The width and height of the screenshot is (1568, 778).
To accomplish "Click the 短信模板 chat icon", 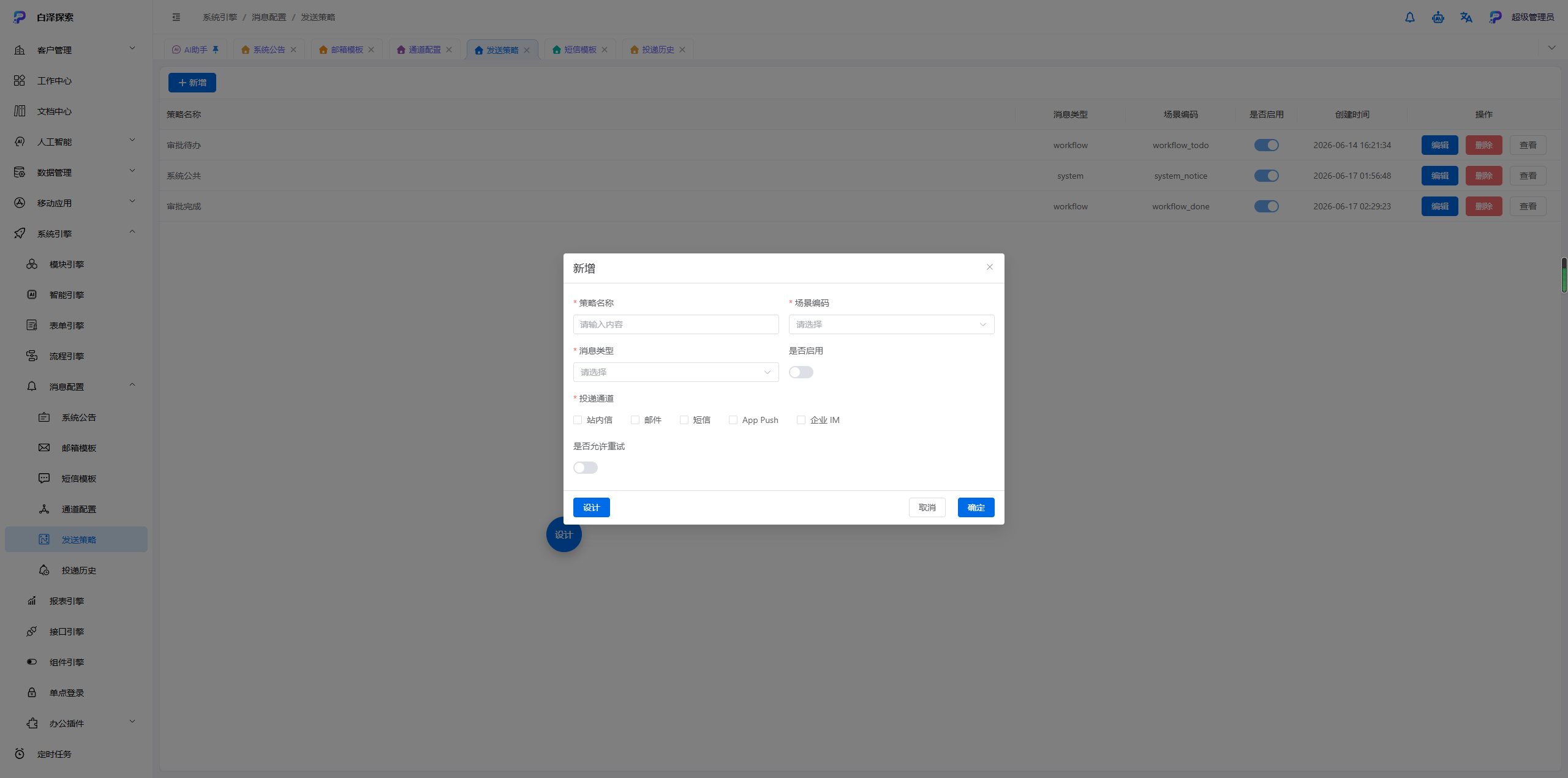I will tap(44, 478).
